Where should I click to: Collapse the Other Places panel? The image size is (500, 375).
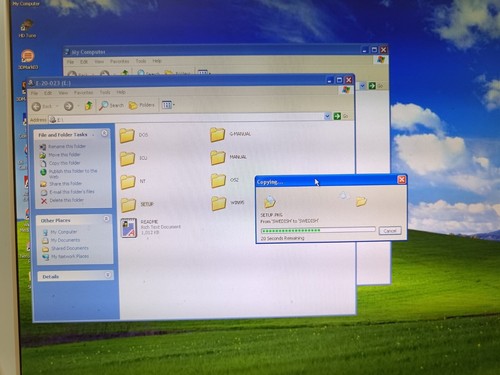pos(106,219)
